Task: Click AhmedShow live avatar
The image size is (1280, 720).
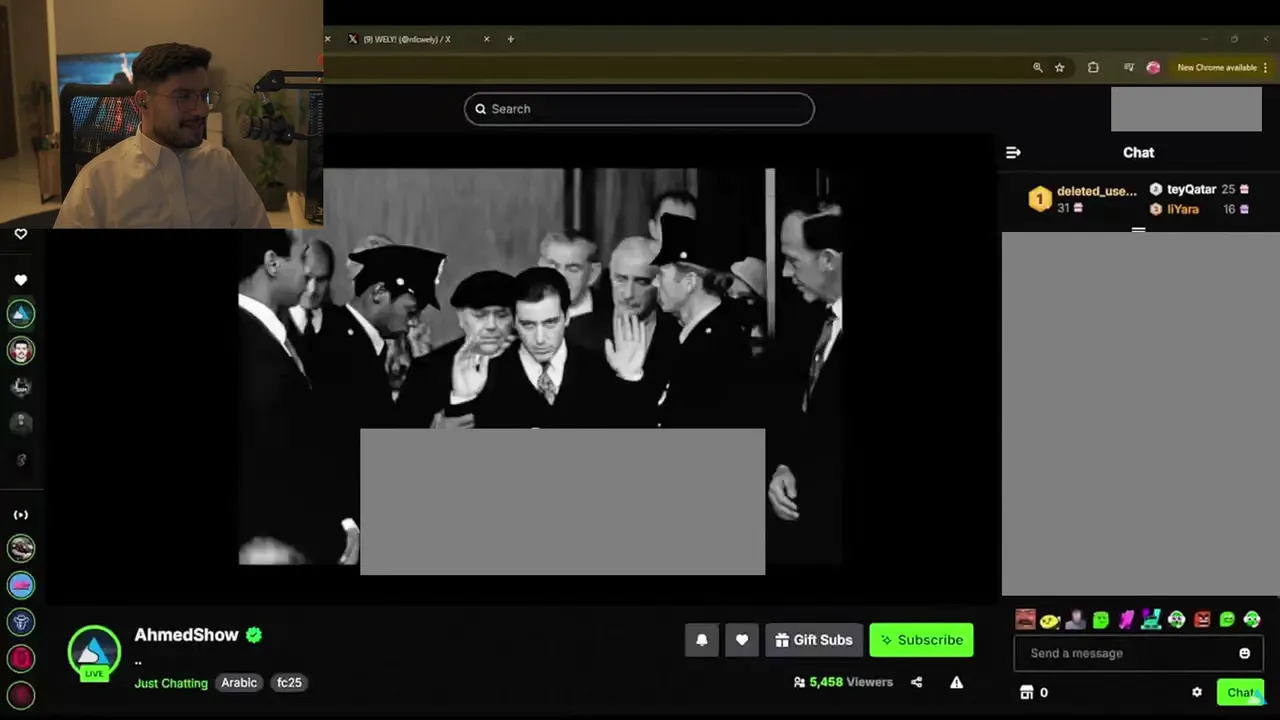Action: click(x=94, y=652)
